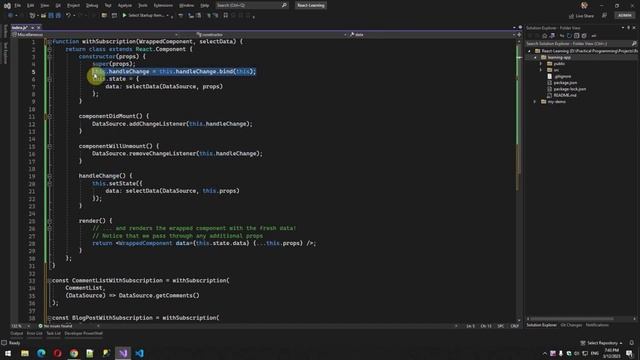The height and width of the screenshot is (360, 640).
Task: Click the Solution Explorer Home icon
Action: click(x=544, y=36)
